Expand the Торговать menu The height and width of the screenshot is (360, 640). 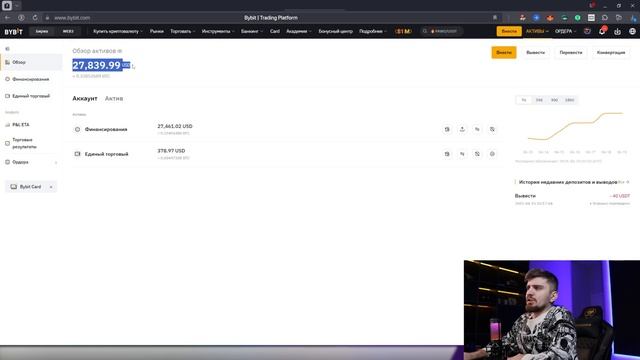click(x=182, y=31)
